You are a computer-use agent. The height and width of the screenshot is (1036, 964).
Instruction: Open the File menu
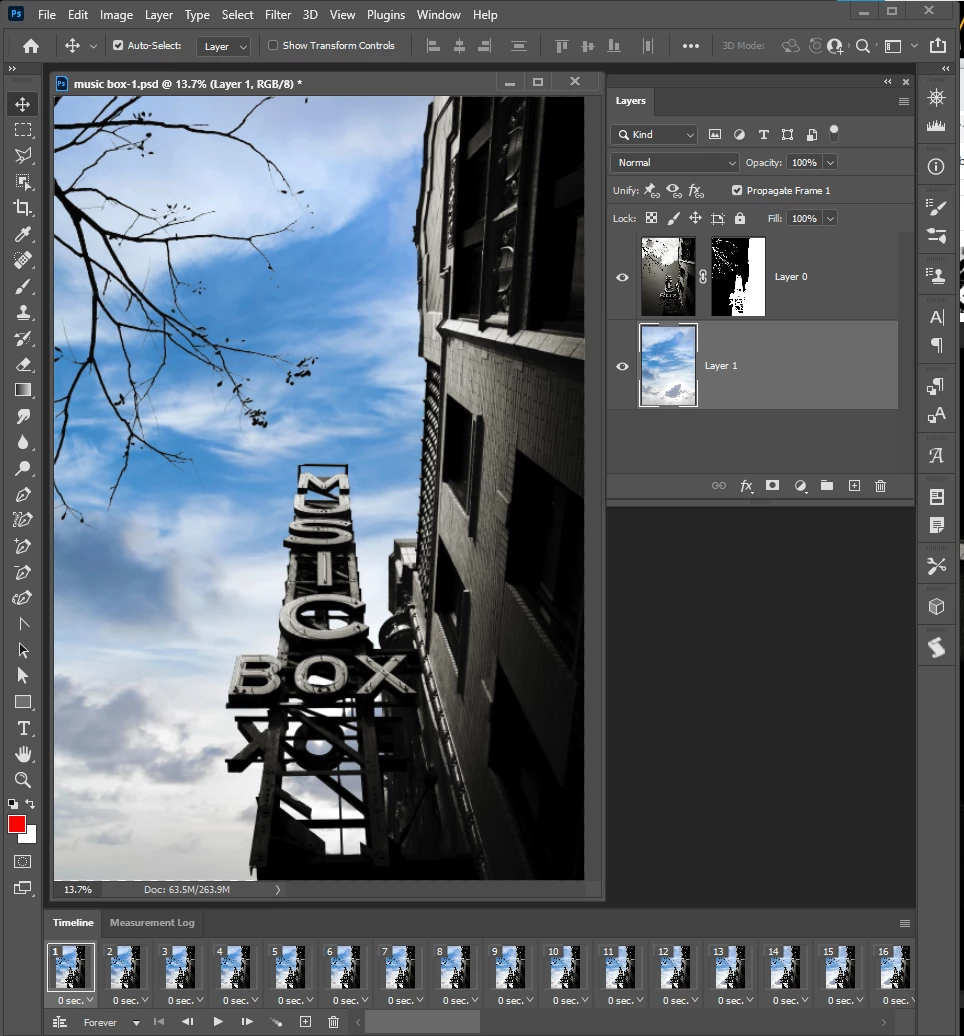[x=47, y=15]
